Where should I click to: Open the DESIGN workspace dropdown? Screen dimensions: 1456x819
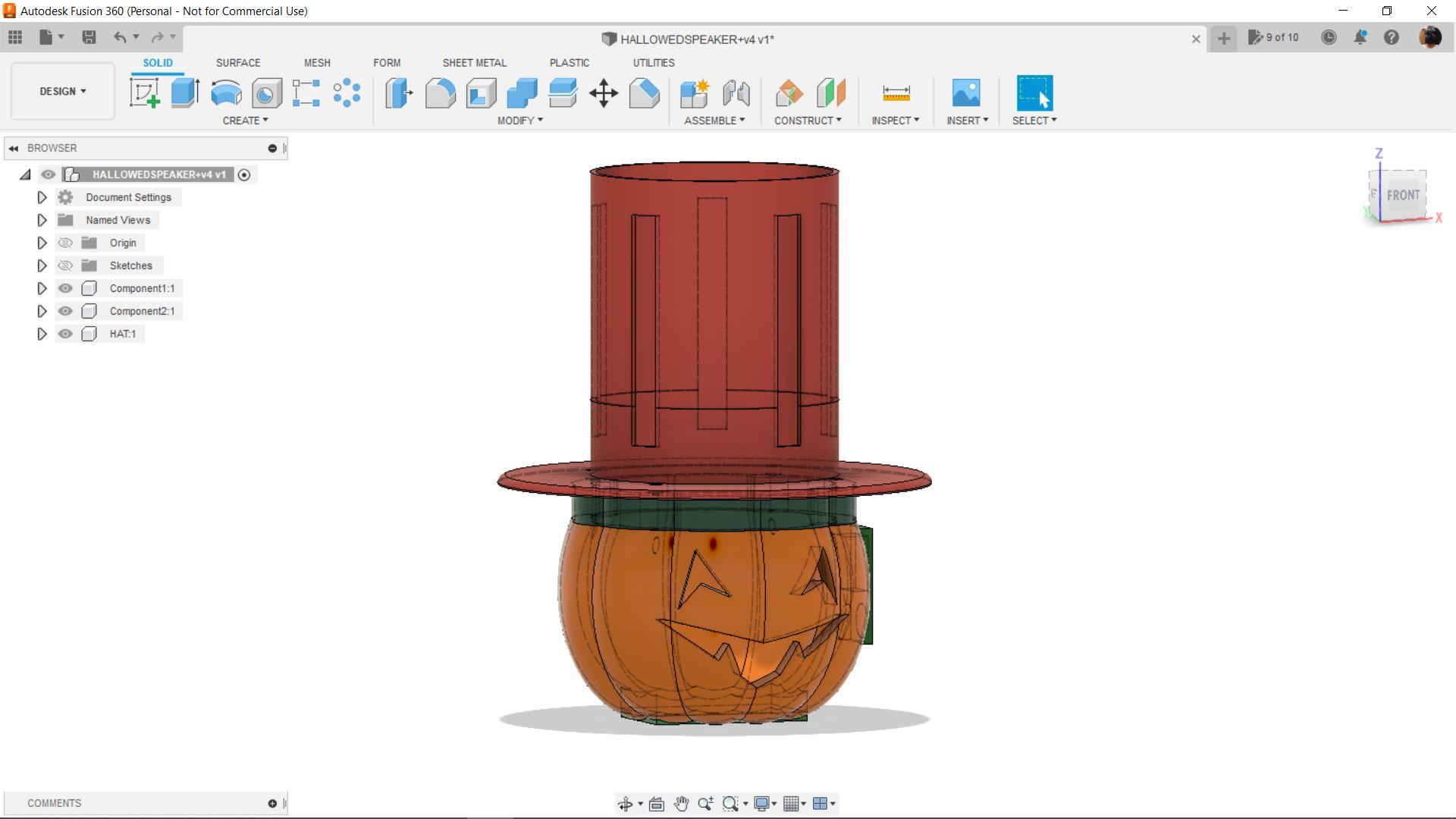pyautogui.click(x=63, y=91)
